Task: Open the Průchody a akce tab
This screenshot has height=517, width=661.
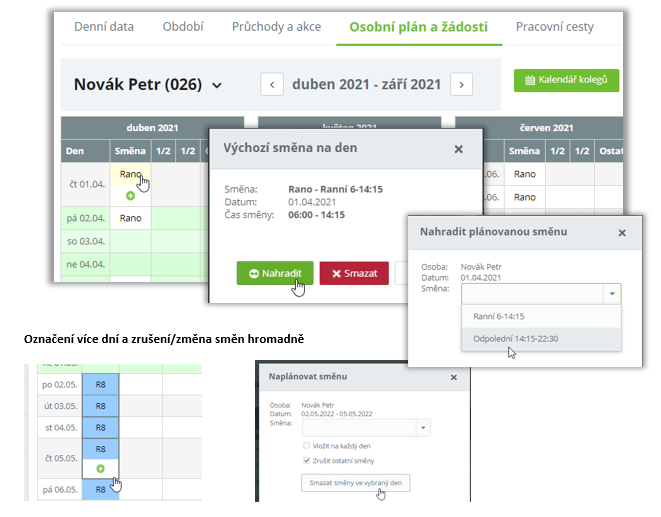Action: [x=276, y=27]
